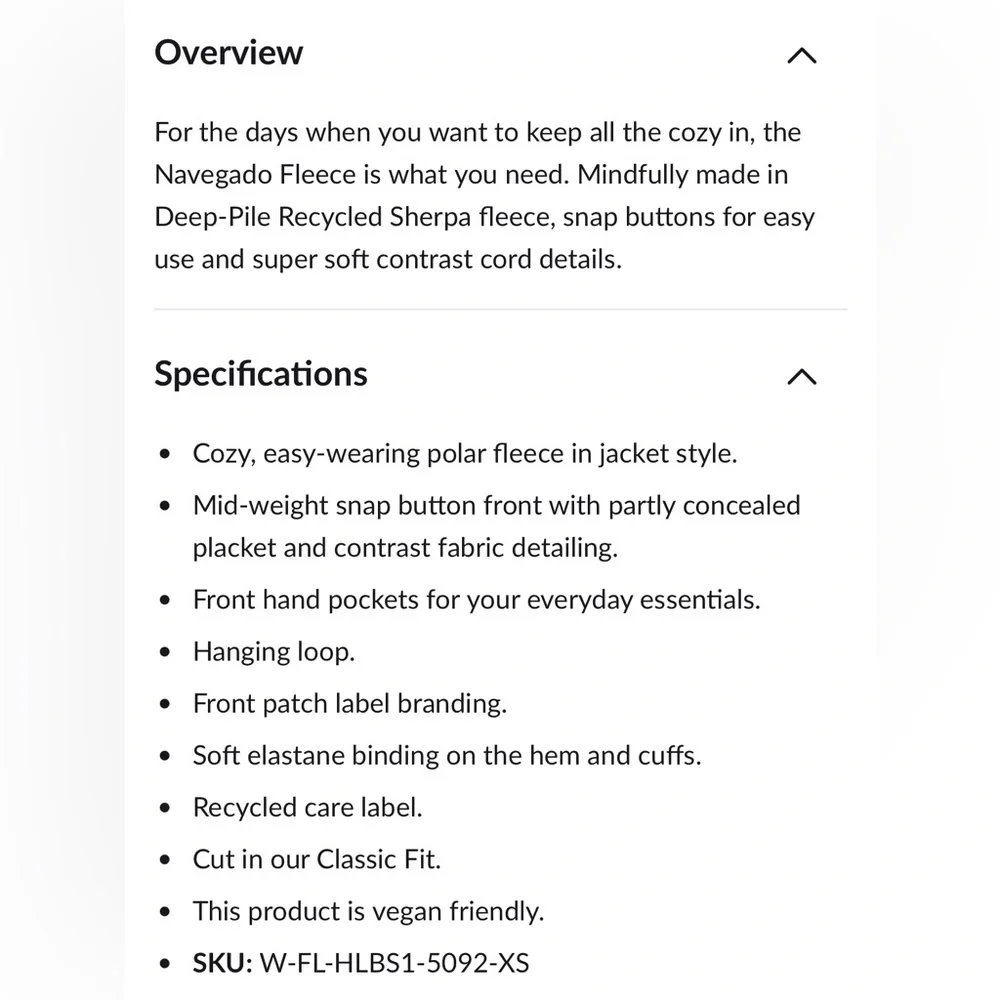The height and width of the screenshot is (1000, 1000).
Task: Collapse the Overview section chevron
Action: click(x=802, y=56)
